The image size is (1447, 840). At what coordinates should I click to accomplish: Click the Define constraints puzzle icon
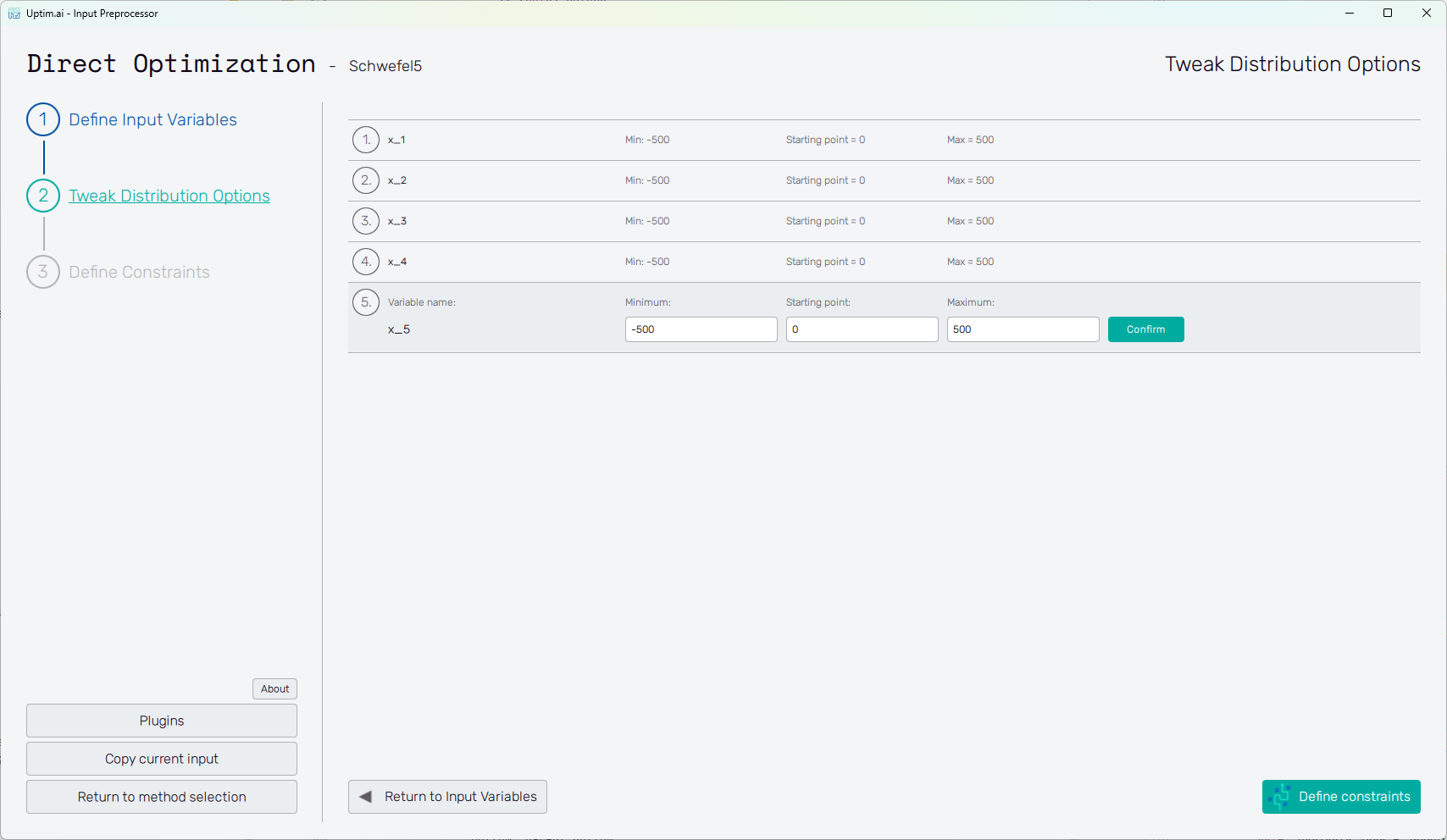click(1280, 797)
